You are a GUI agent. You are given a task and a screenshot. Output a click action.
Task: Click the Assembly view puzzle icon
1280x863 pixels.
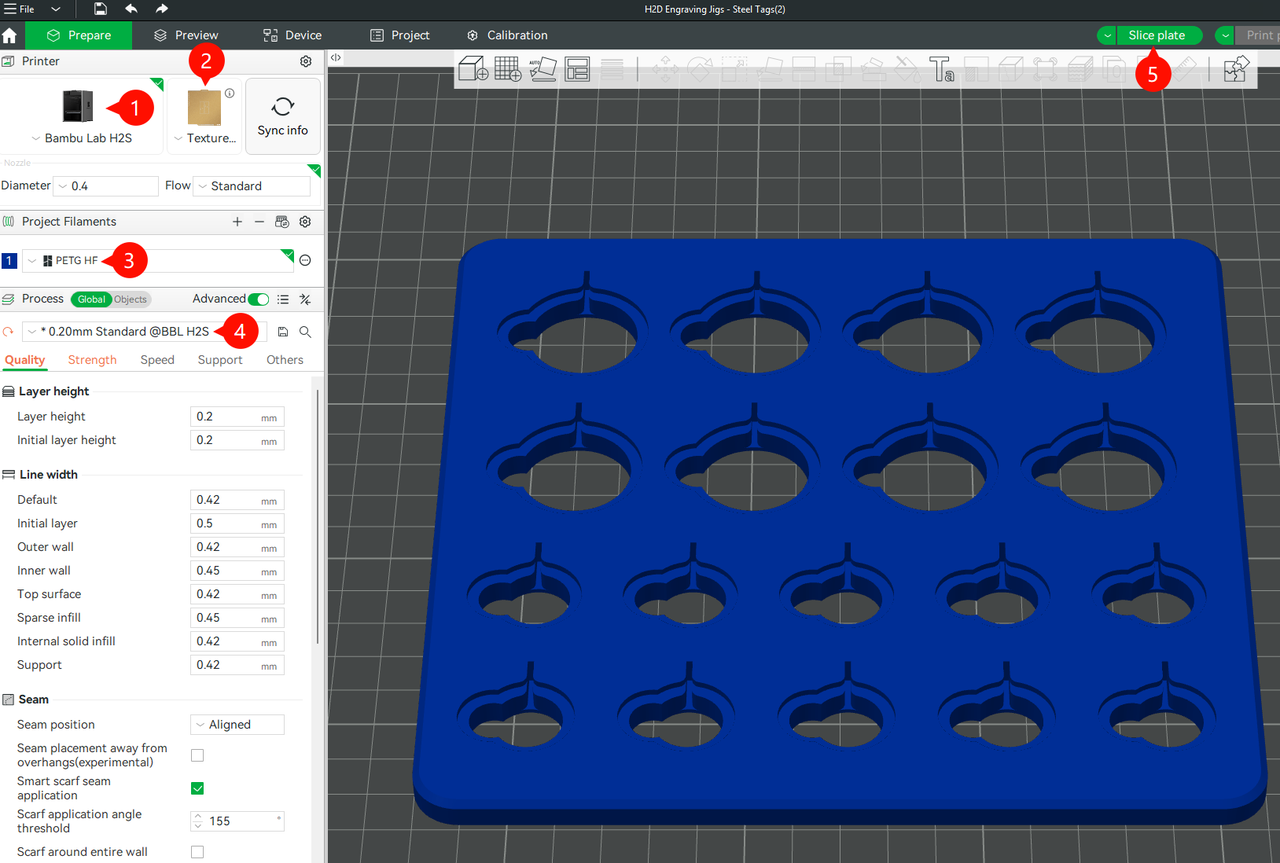coord(1236,69)
